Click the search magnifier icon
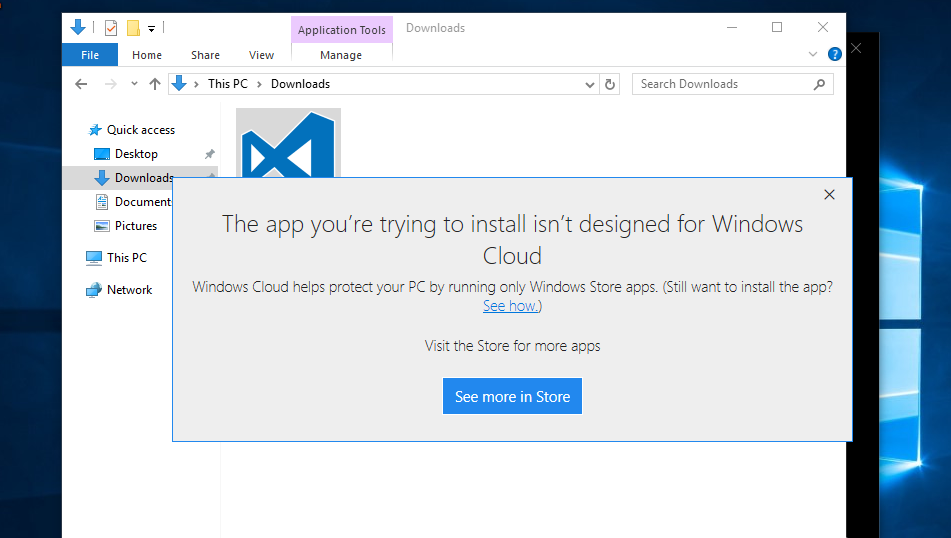Image resolution: width=951 pixels, height=538 pixels. (819, 84)
